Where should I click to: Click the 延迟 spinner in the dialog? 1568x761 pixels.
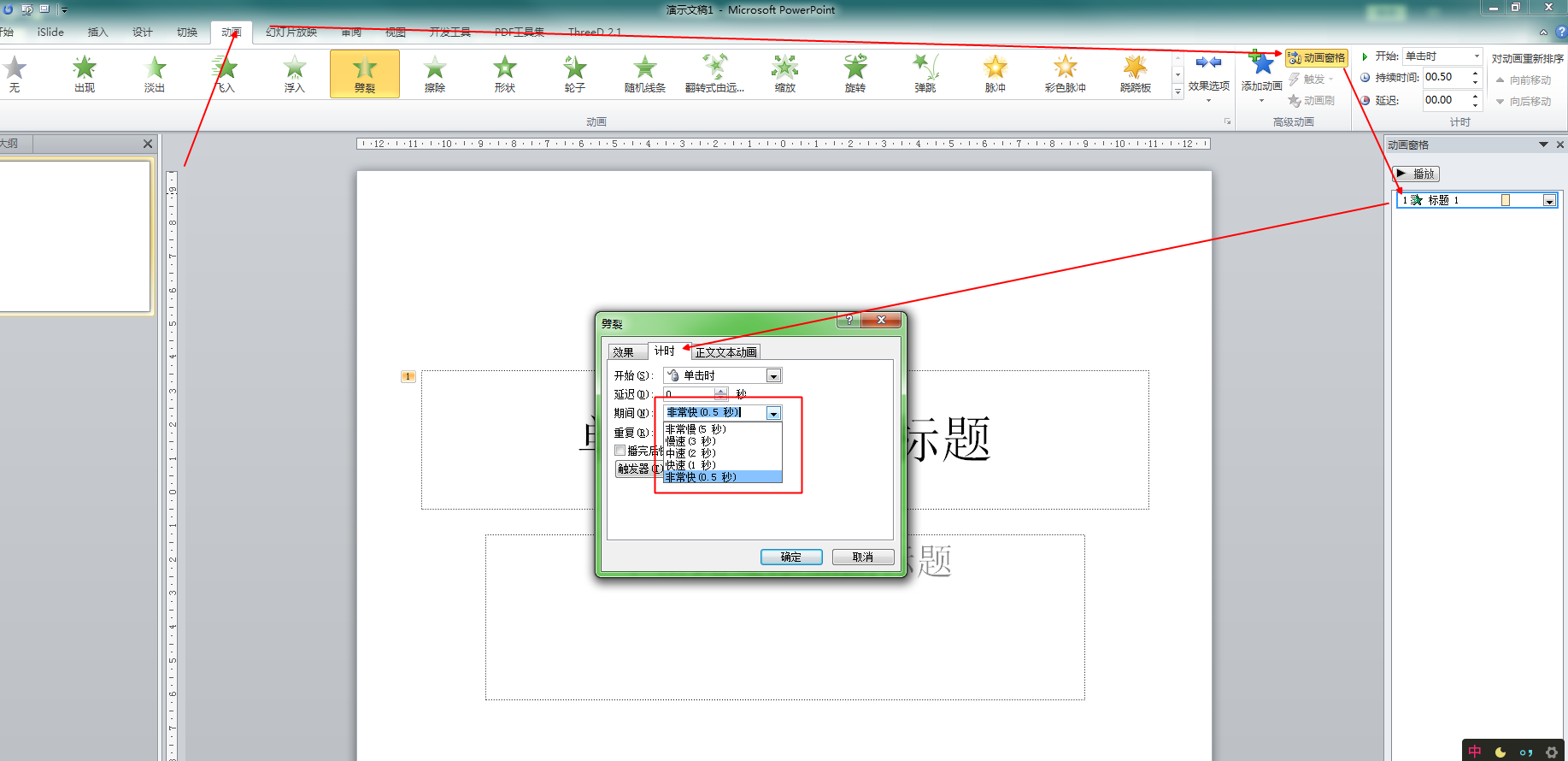721,394
